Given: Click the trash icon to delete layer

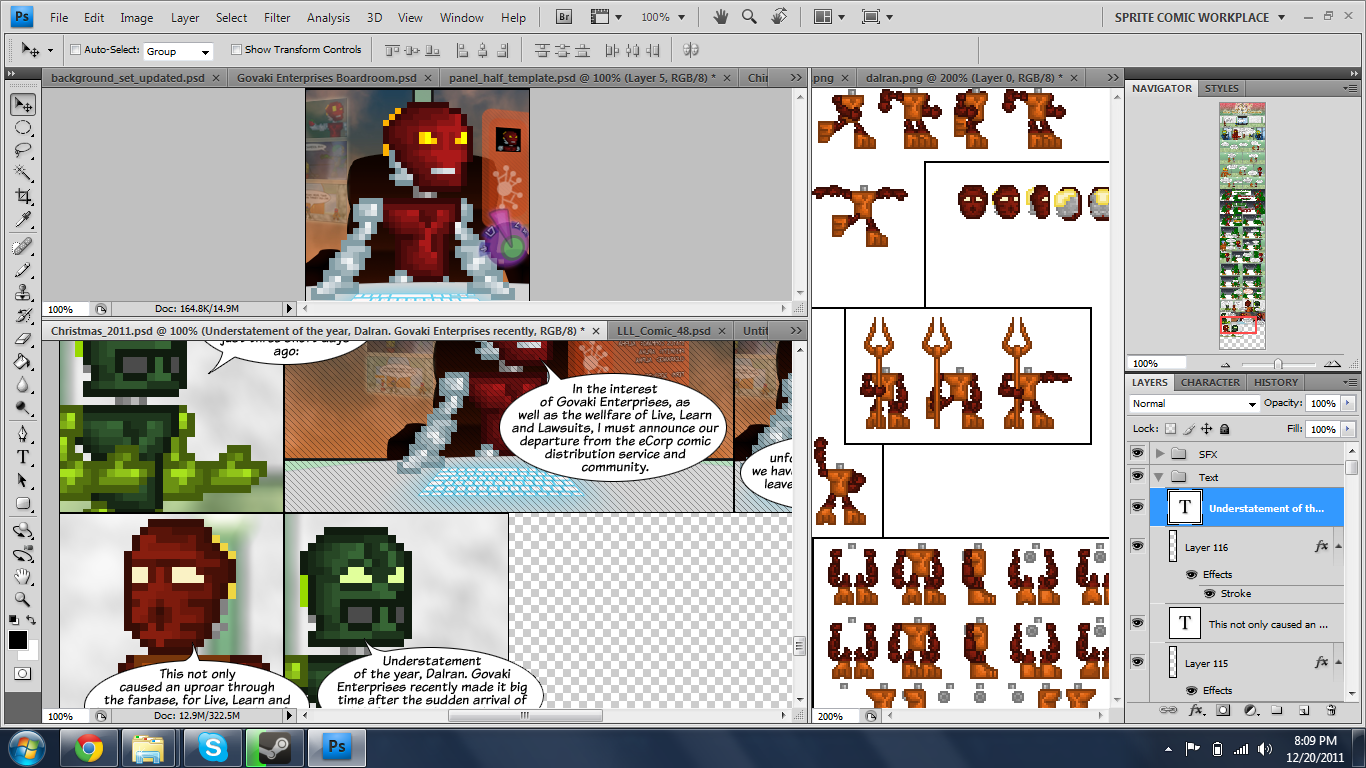Looking at the screenshot, I should (x=1331, y=711).
